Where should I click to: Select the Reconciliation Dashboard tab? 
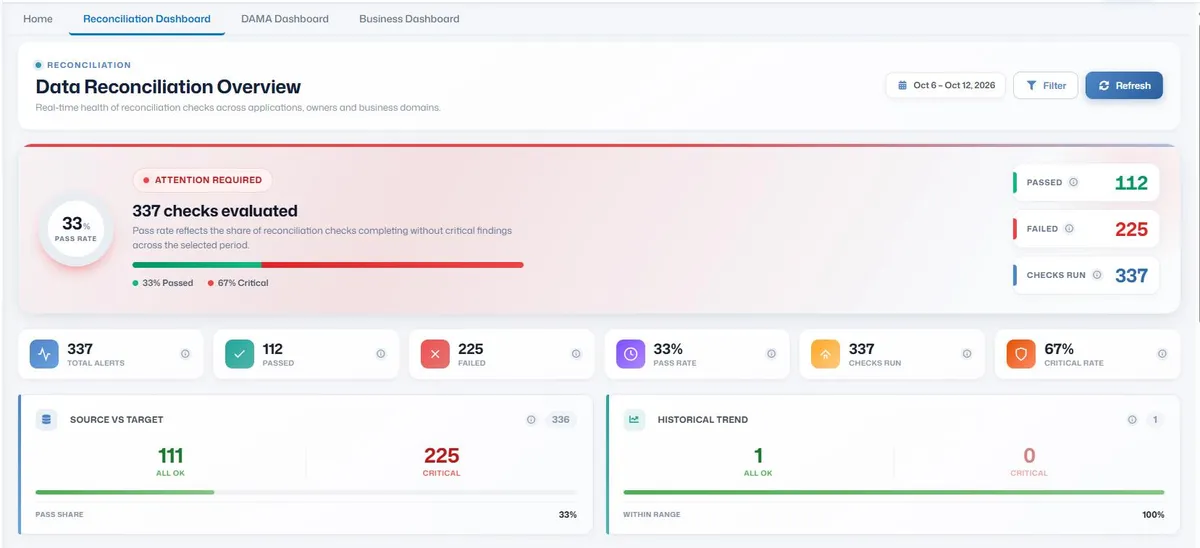coord(147,19)
